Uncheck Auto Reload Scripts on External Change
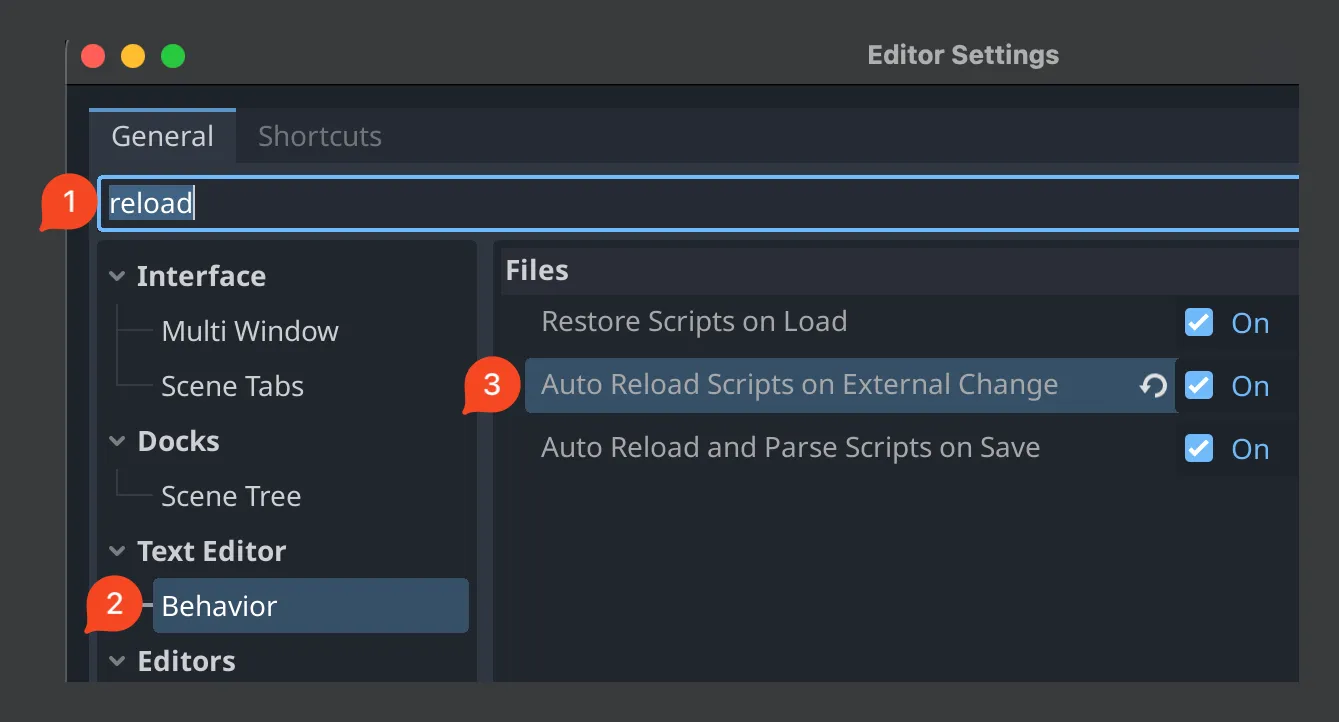 point(1198,385)
